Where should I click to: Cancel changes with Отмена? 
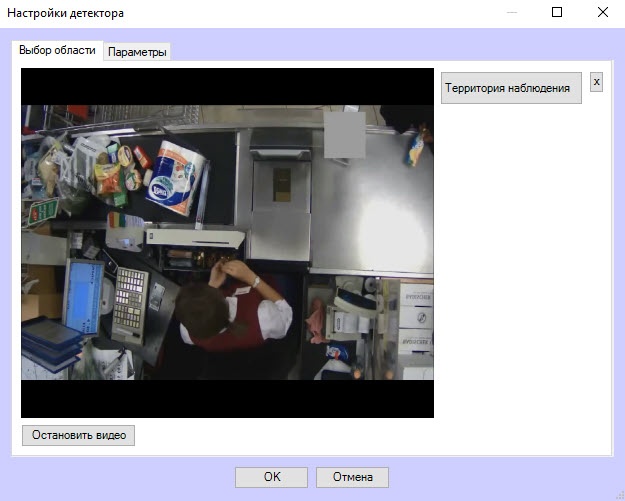[x=352, y=477]
